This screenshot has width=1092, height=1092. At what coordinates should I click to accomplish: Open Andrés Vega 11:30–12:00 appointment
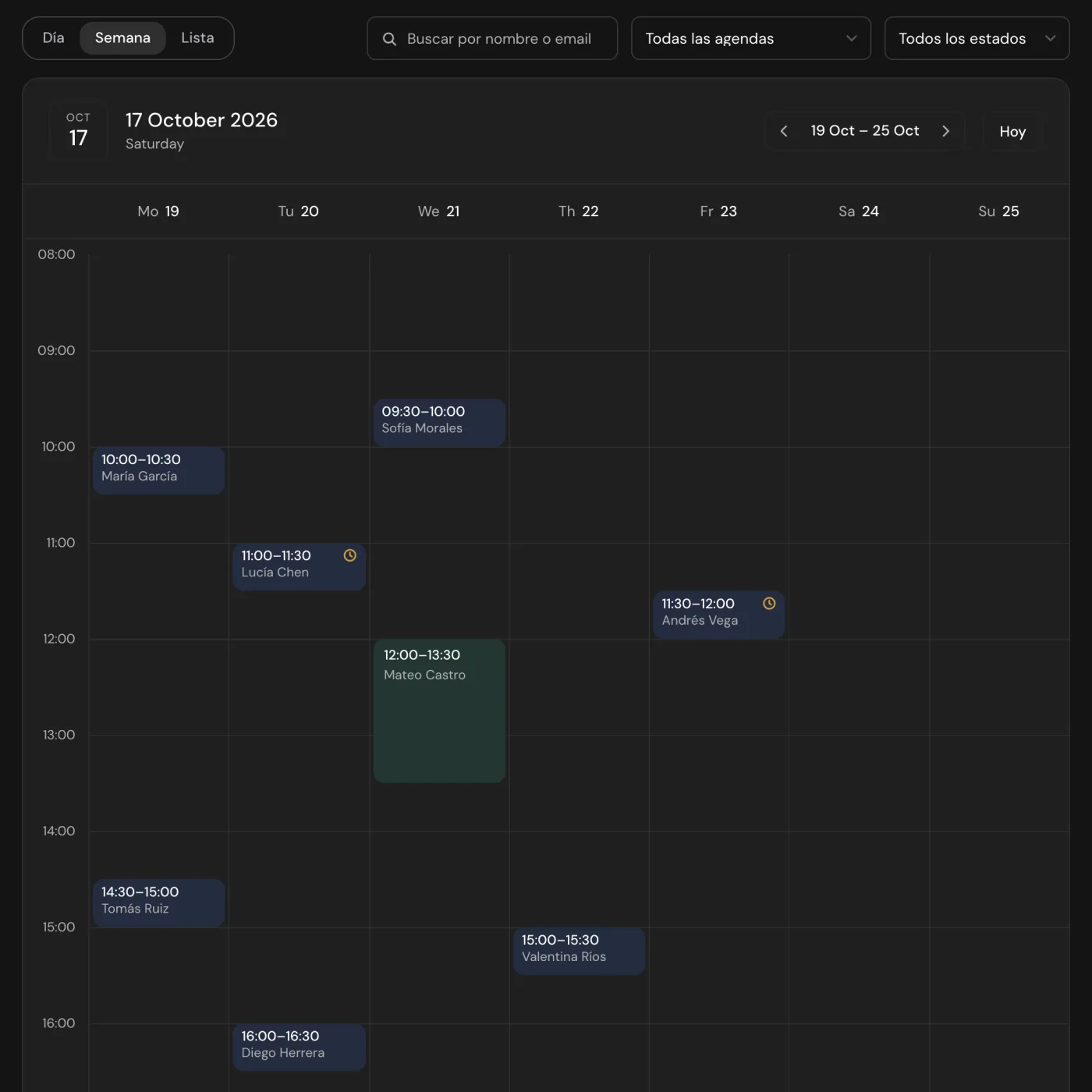tap(718, 615)
